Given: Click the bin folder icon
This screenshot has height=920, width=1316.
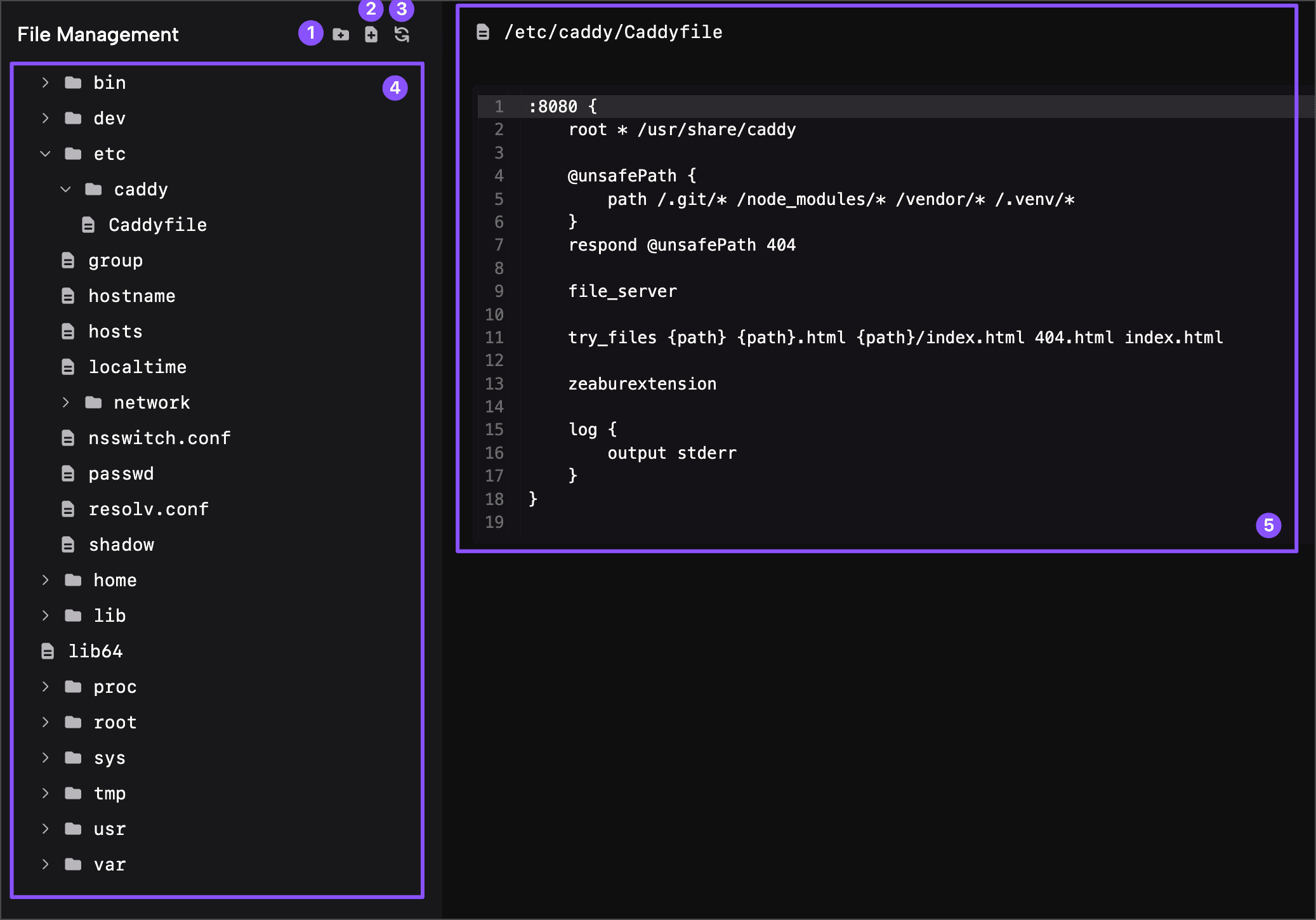Looking at the screenshot, I should (x=73, y=82).
